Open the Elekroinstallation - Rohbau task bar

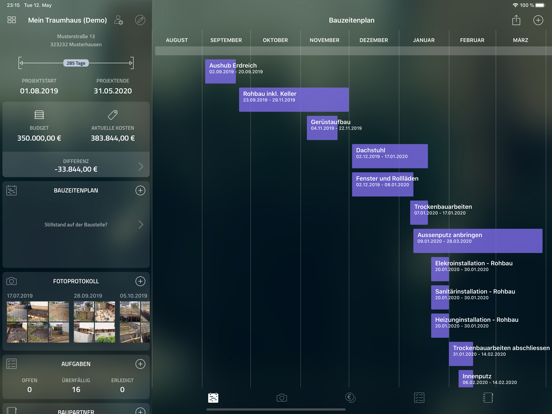440,269
